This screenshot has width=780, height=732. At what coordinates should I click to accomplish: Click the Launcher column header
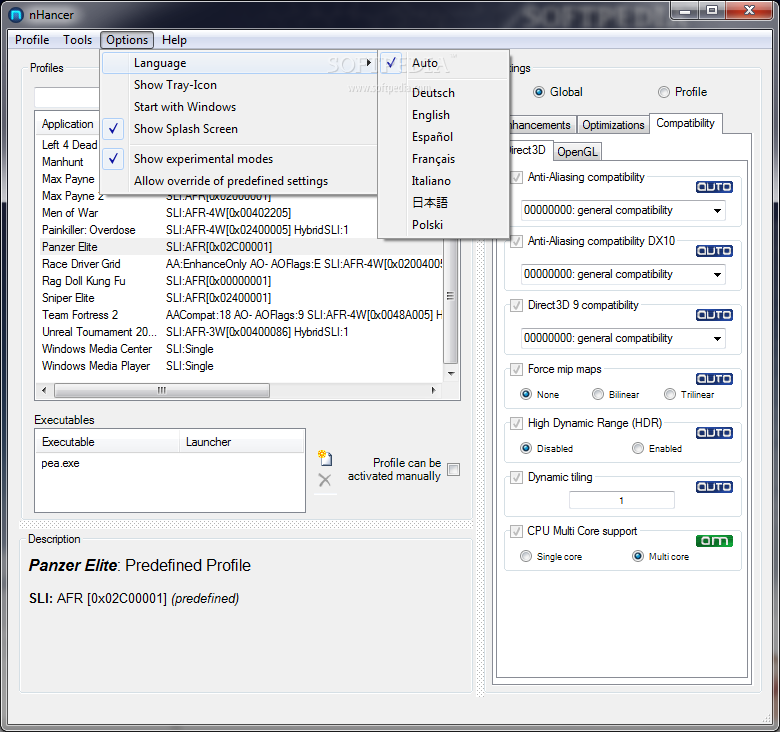point(241,442)
